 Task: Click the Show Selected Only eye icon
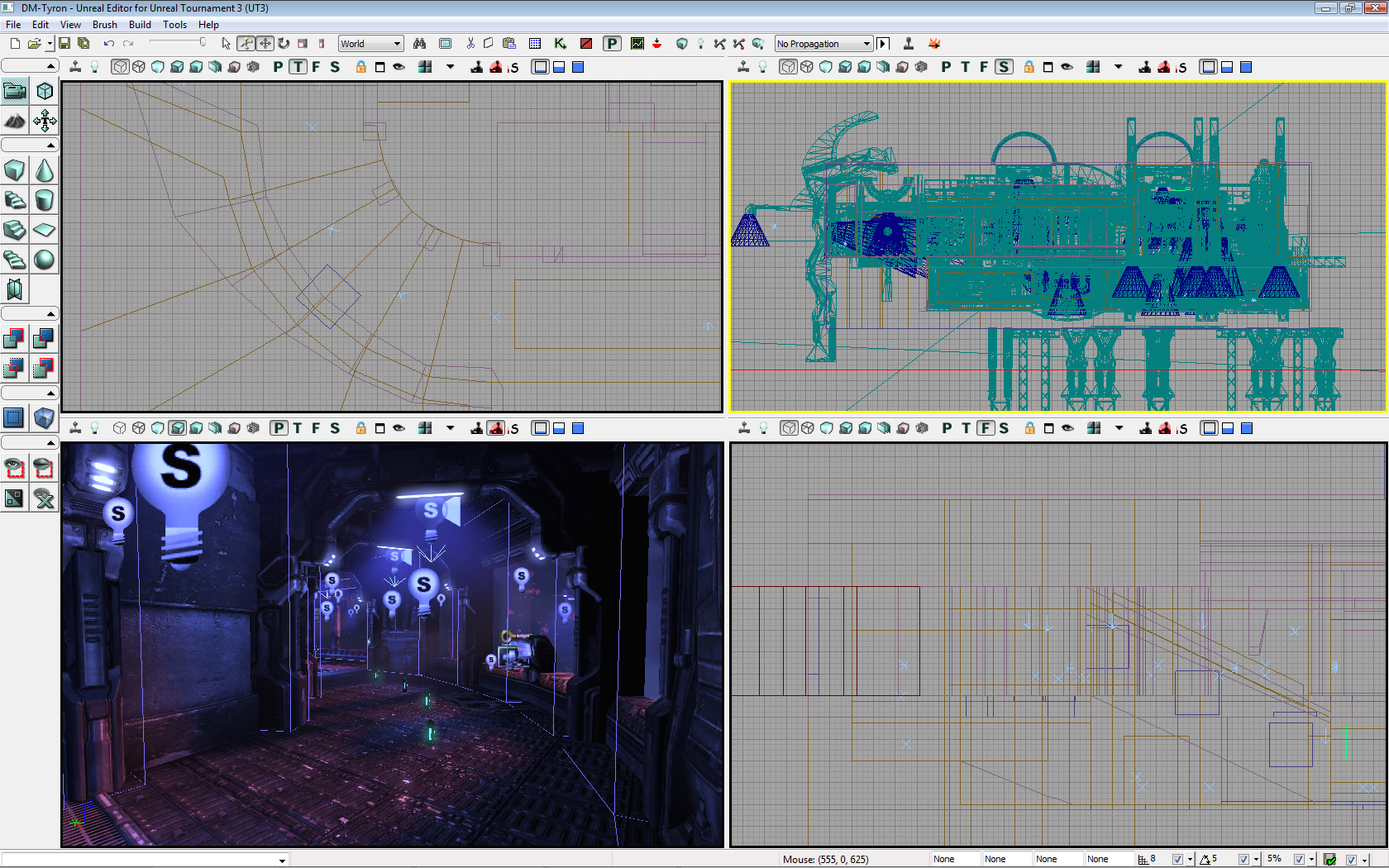point(15,469)
